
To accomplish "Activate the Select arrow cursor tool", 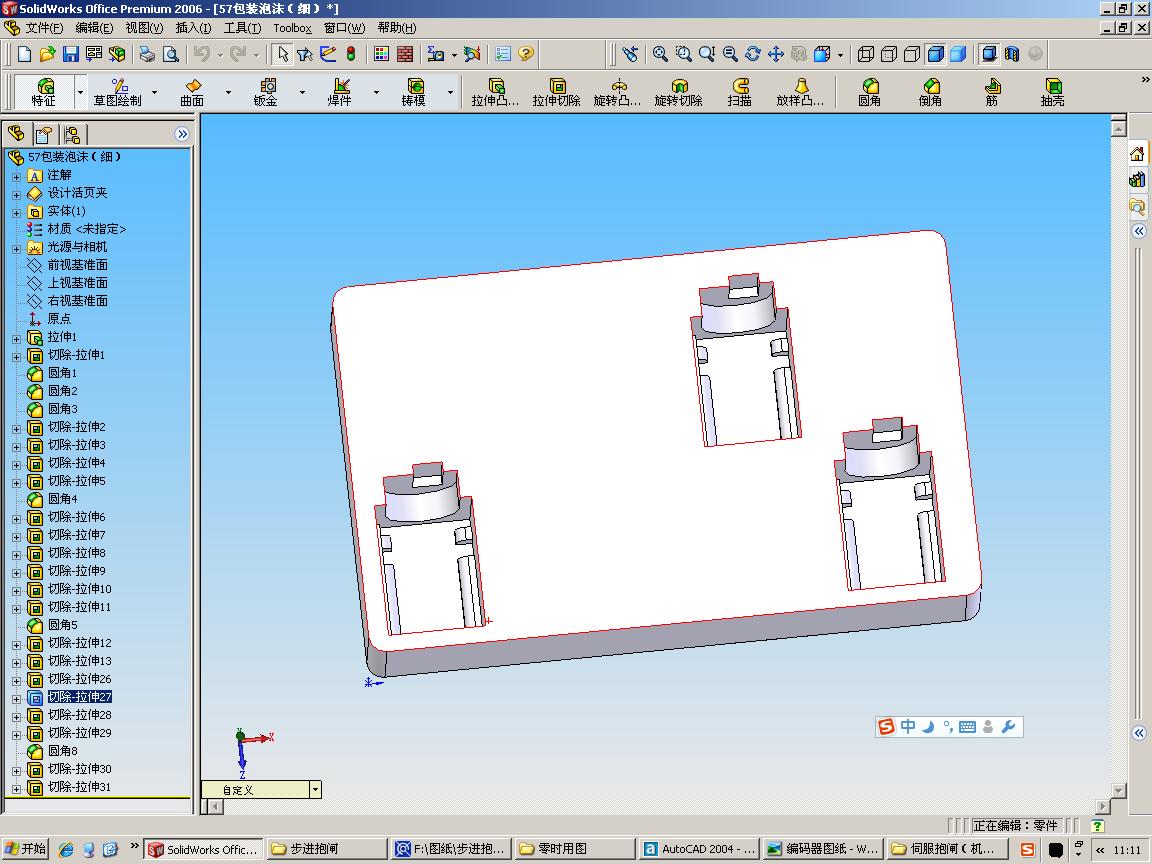I will 283,54.
